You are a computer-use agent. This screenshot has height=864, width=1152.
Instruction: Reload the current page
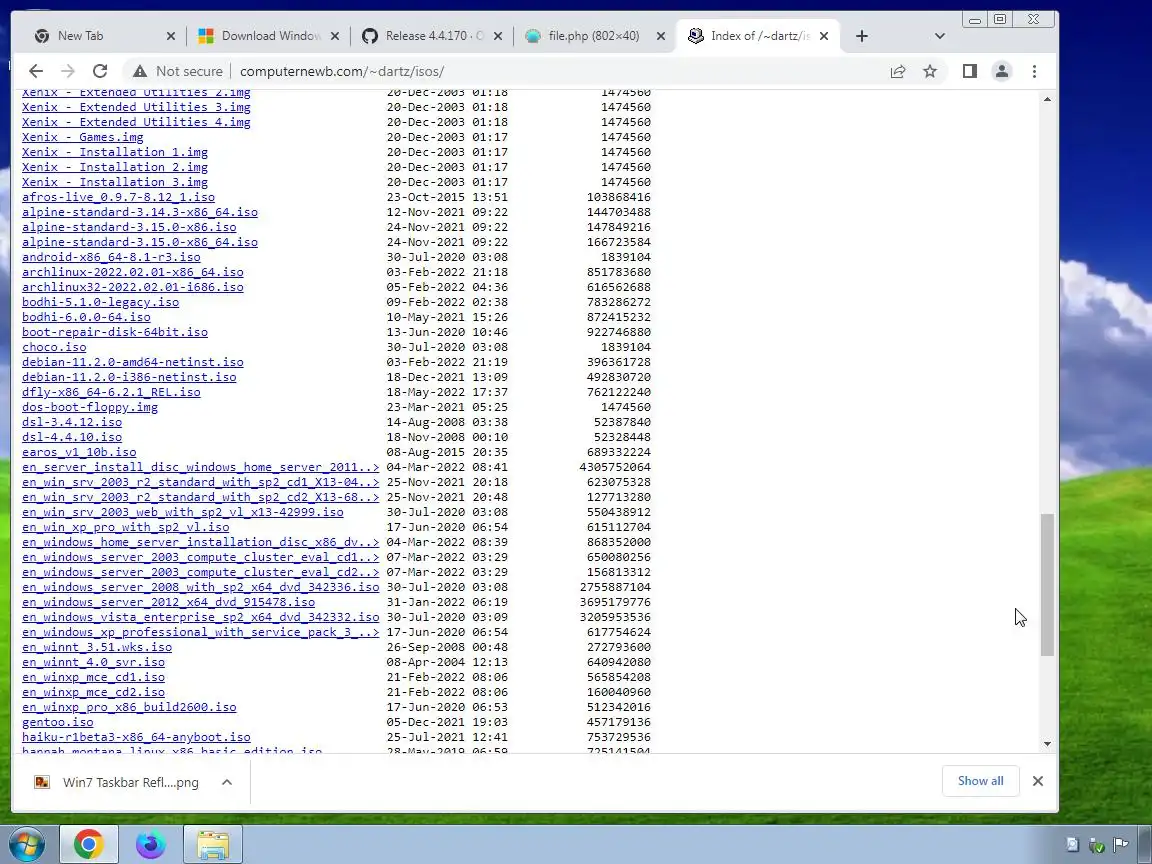pos(100,71)
